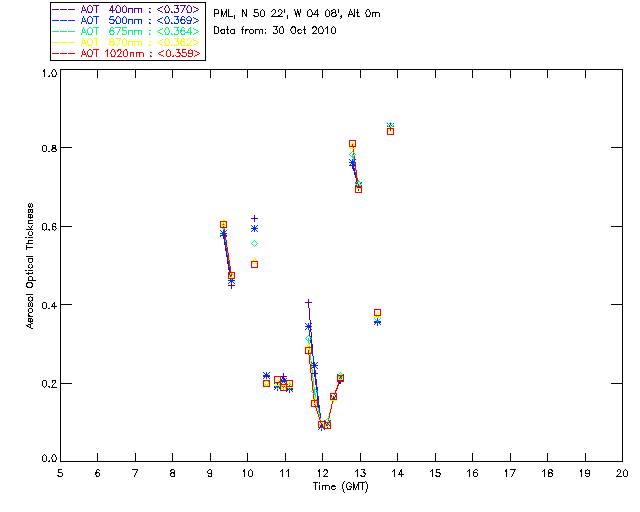Click the 'Time (GMT)' x-axis label

pyautogui.click(x=341, y=487)
